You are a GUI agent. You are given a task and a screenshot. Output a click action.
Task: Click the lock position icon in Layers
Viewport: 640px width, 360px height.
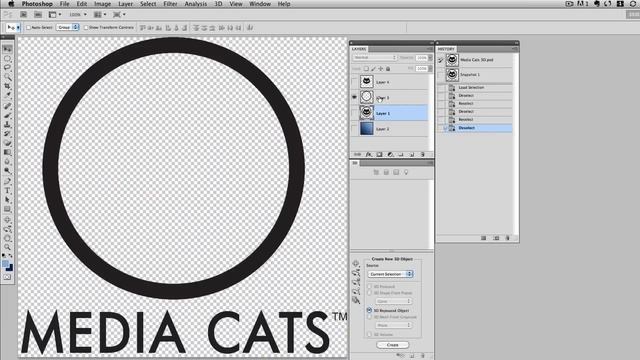[381, 69]
